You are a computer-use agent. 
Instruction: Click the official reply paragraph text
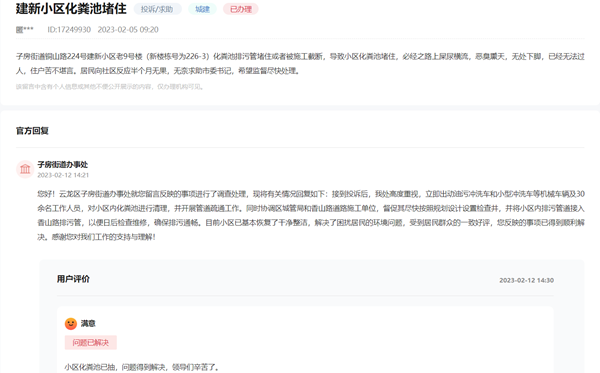click(311, 215)
